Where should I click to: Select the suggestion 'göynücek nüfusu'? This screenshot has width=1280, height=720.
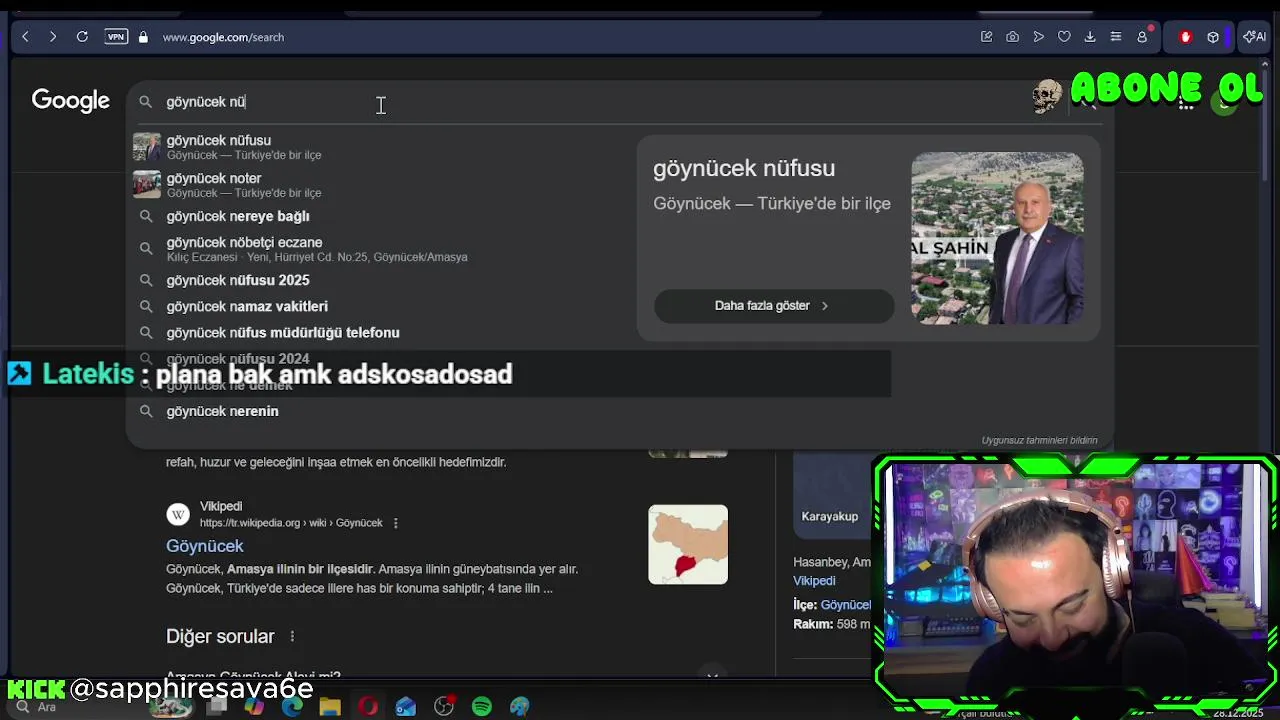380,147
